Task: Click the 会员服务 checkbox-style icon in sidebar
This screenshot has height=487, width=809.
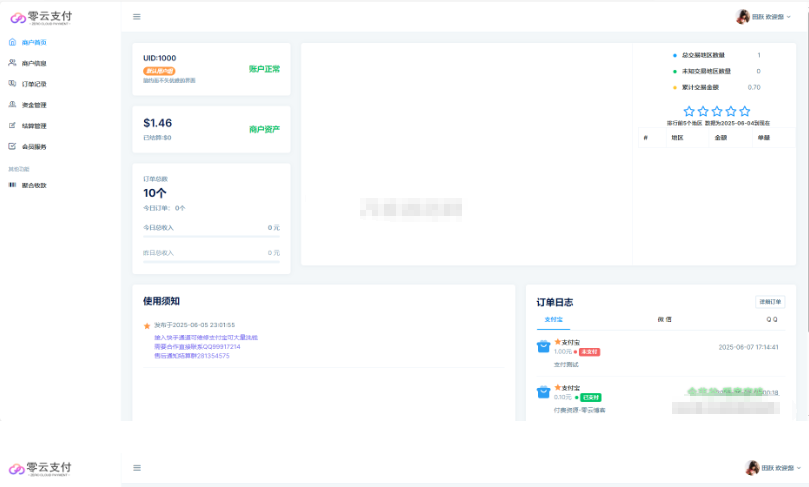Action: (x=12, y=147)
